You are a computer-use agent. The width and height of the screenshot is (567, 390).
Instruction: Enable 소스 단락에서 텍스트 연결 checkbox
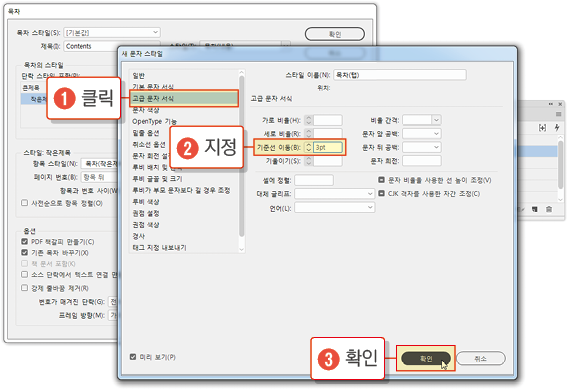[x=24, y=274]
